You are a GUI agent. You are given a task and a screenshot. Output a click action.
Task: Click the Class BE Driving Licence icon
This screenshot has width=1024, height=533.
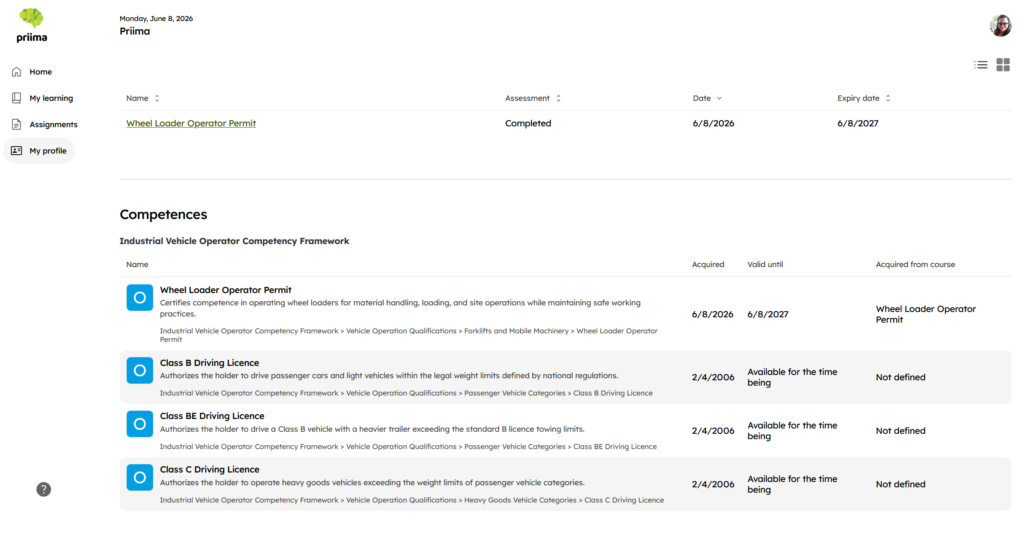140,424
